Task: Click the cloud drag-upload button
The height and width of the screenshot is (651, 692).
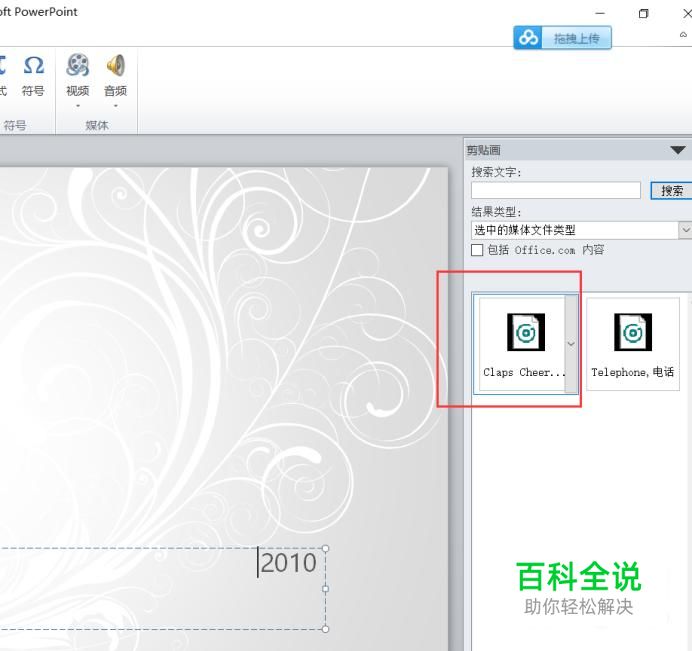Action: pos(562,38)
